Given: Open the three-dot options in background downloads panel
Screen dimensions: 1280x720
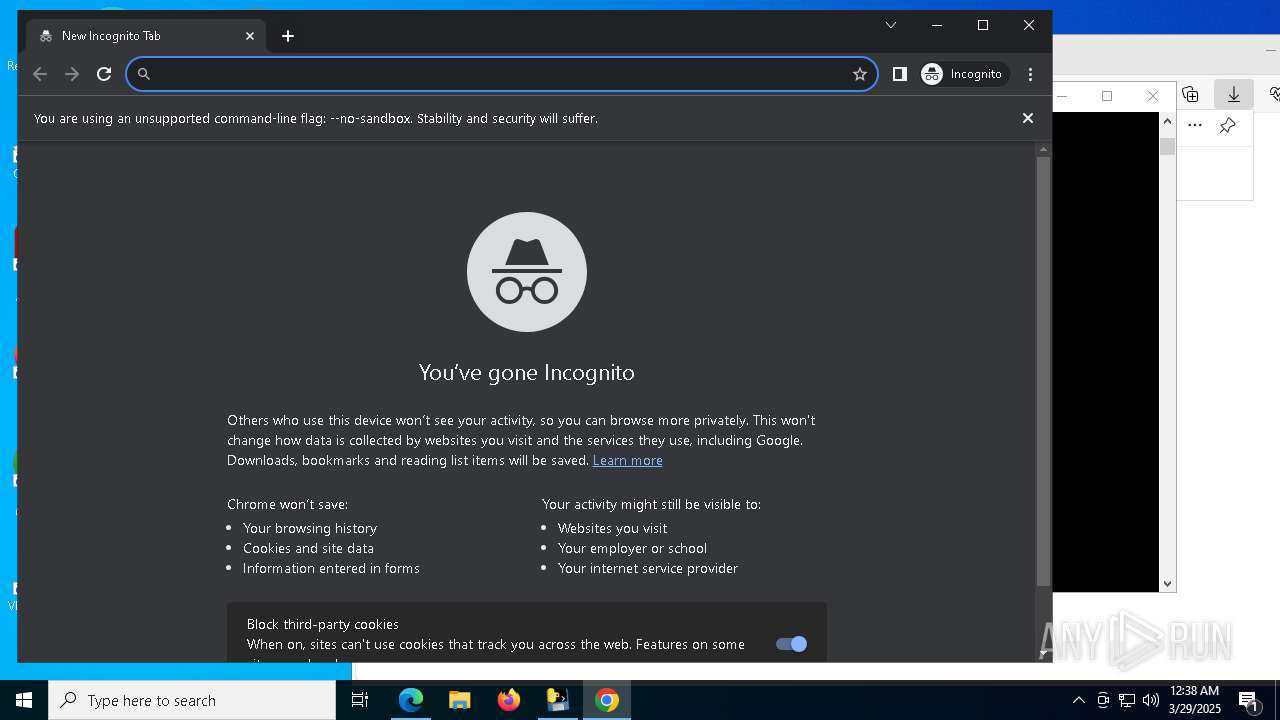Looking at the screenshot, I should coord(1195,125).
